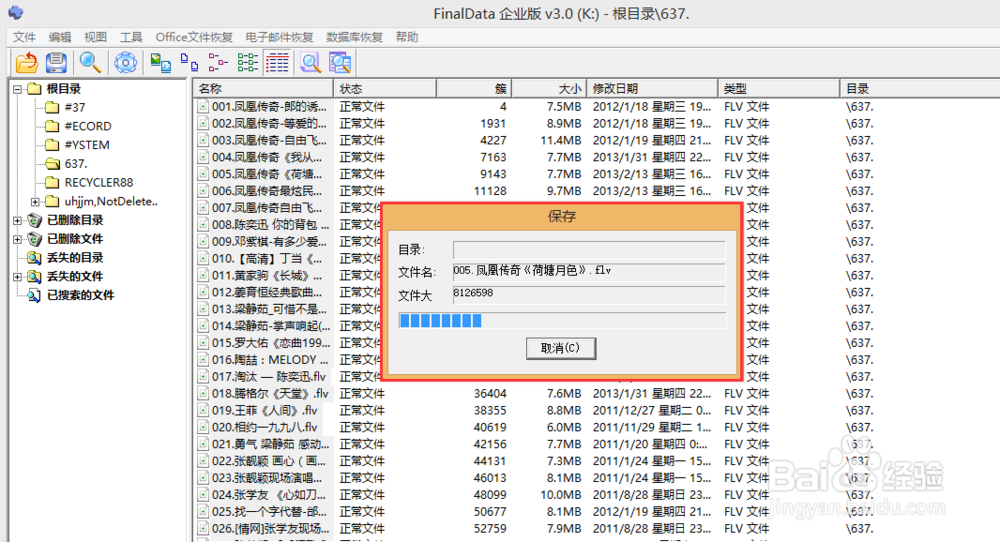This screenshot has height=542, width=1000.
Task: Open the 视图 menu
Action: [x=96, y=37]
